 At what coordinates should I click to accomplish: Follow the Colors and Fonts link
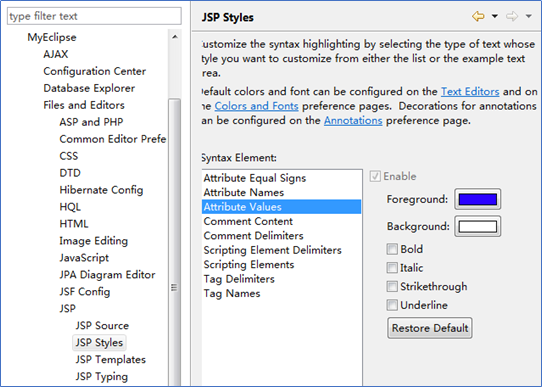pos(256,106)
